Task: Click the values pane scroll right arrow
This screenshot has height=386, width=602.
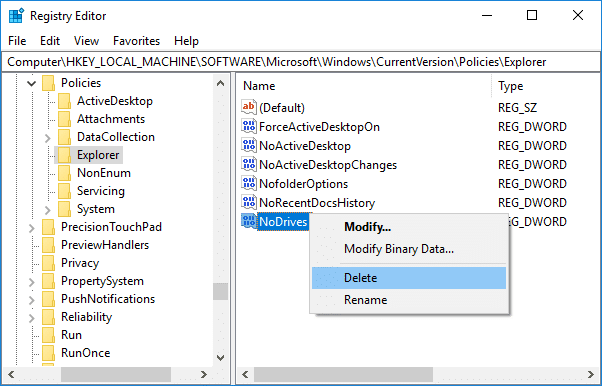Action: pos(591,374)
